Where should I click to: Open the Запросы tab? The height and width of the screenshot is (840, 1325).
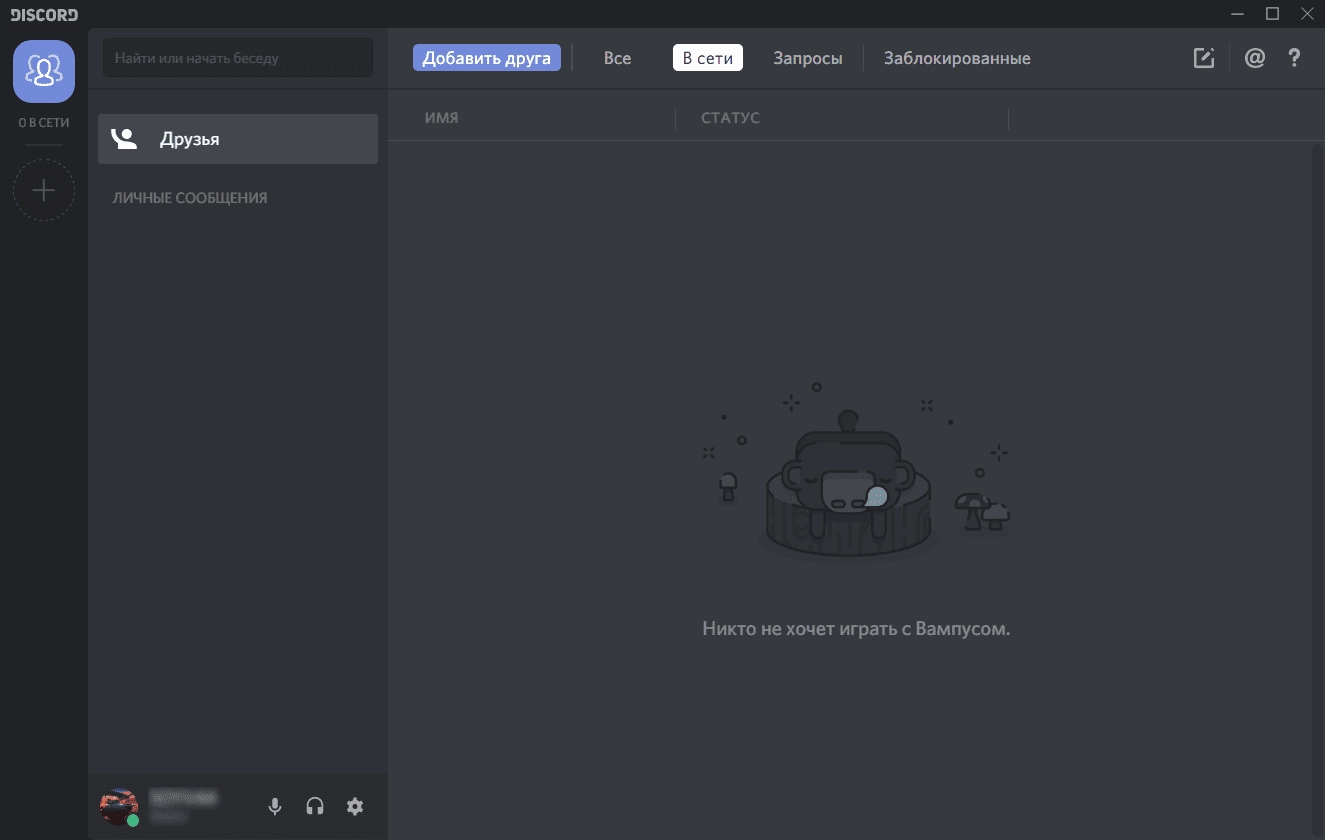pyautogui.click(x=808, y=58)
